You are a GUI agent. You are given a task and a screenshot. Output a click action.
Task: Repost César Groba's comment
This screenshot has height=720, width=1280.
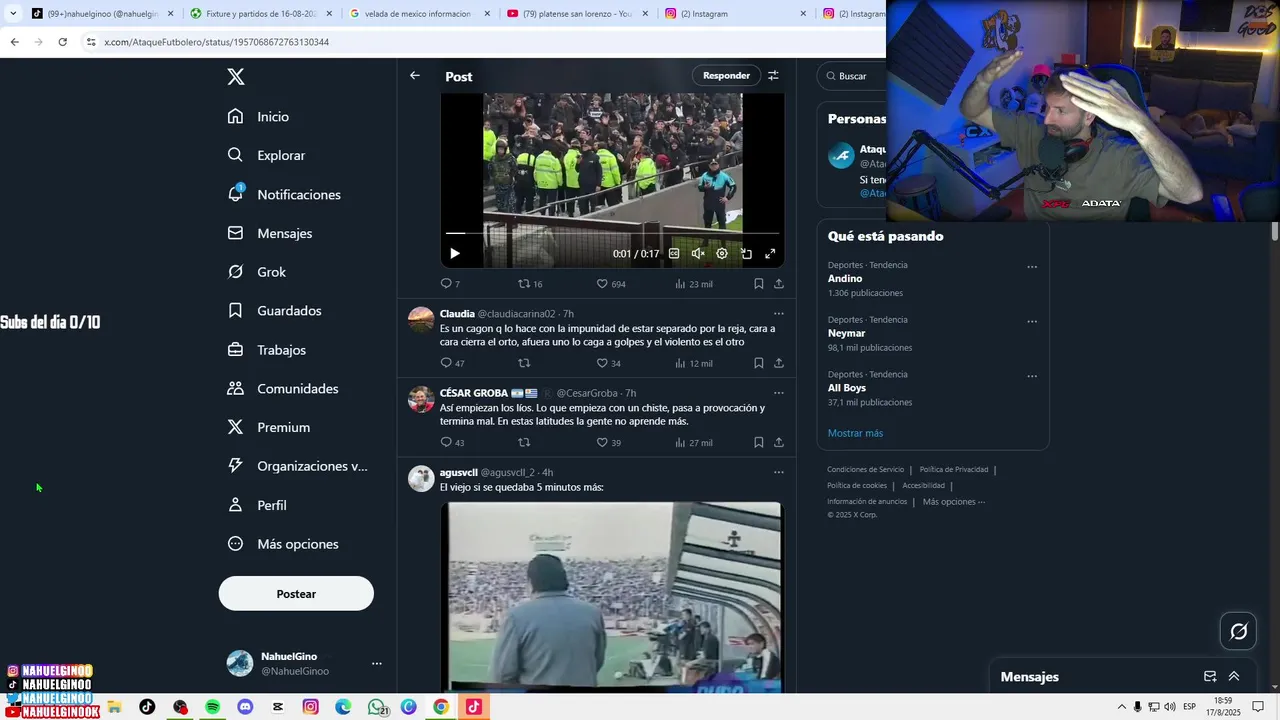pos(524,442)
